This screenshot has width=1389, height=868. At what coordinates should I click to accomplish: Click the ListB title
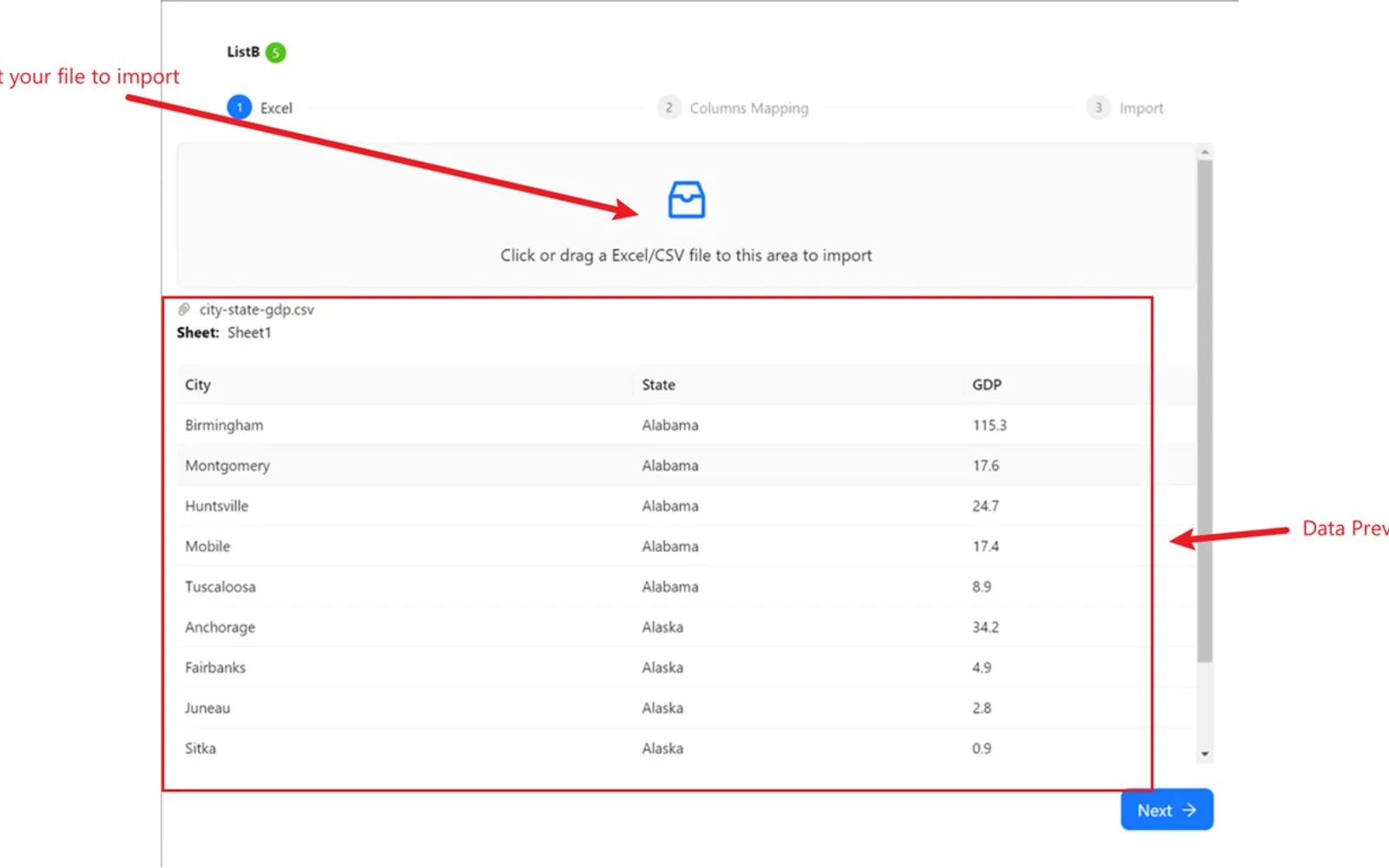click(x=243, y=52)
